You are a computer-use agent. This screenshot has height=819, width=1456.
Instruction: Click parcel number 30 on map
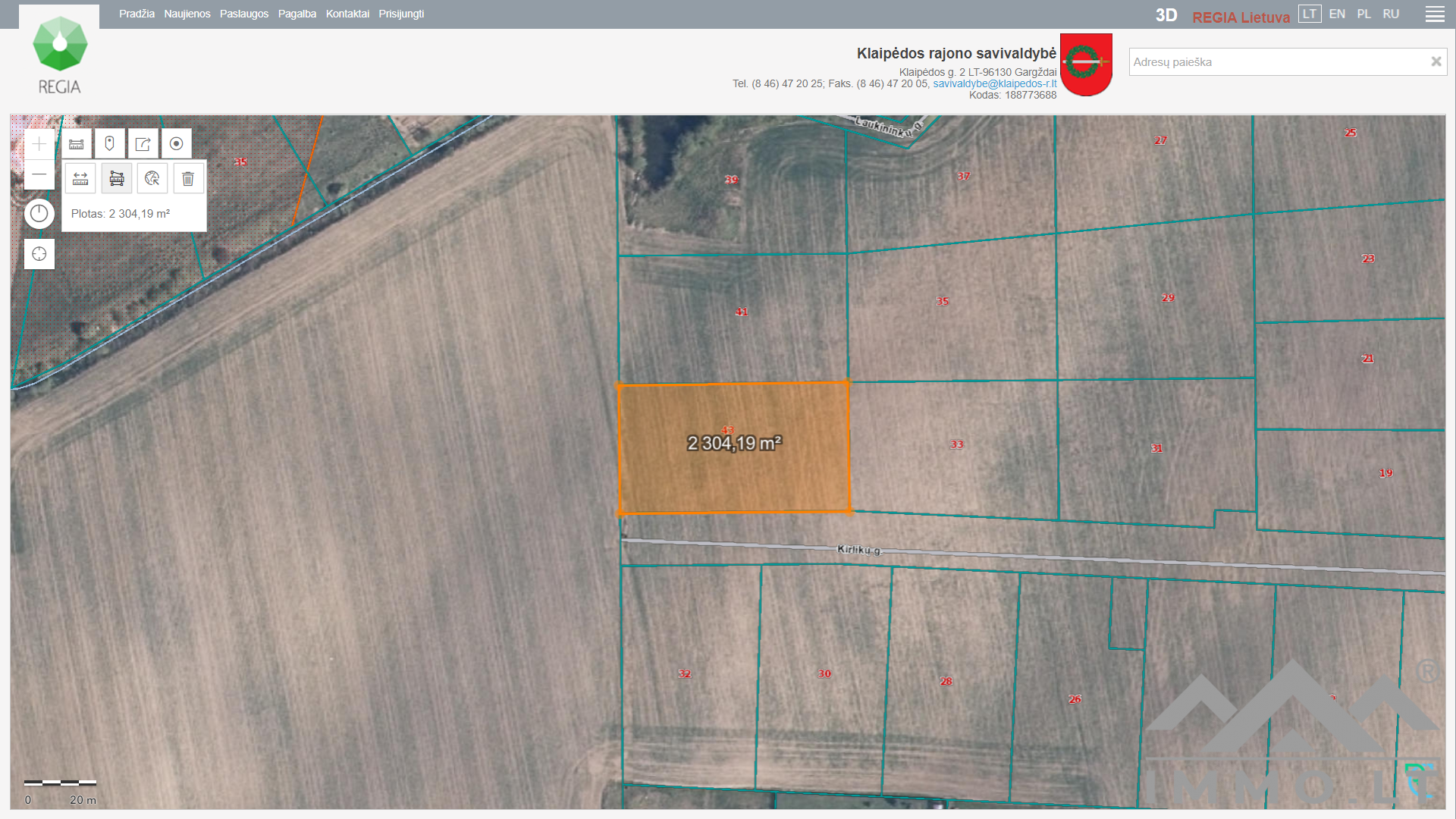click(x=824, y=673)
